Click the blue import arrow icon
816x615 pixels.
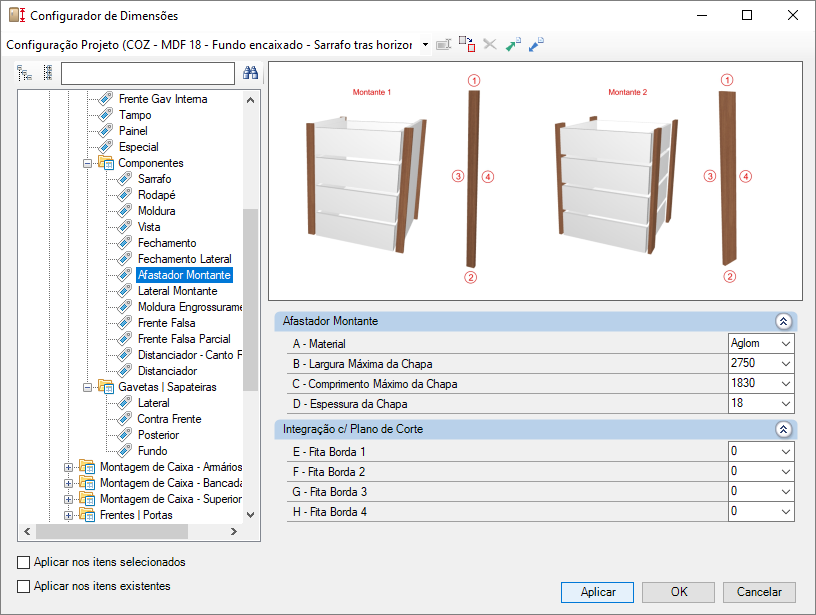(x=536, y=45)
